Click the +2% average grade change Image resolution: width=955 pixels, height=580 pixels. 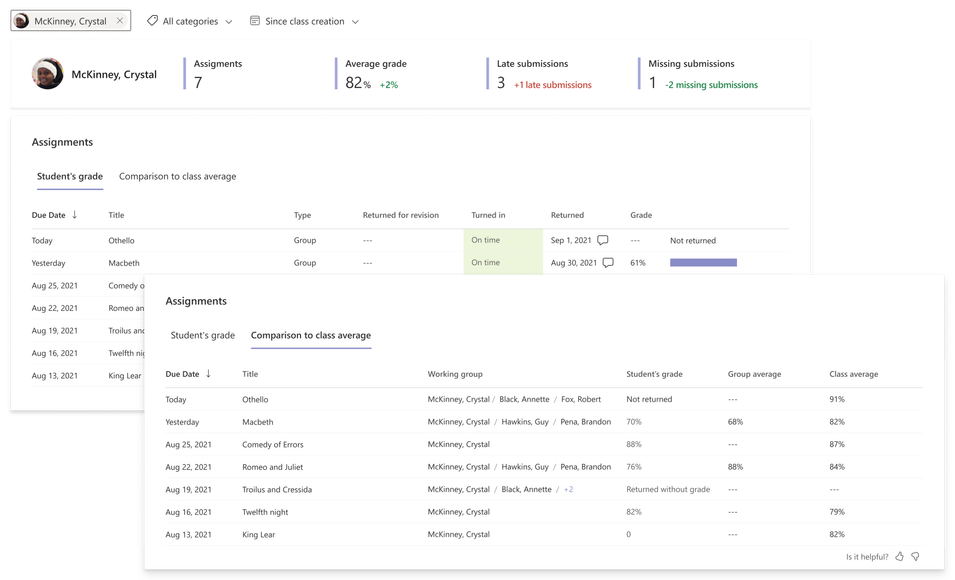(389, 85)
